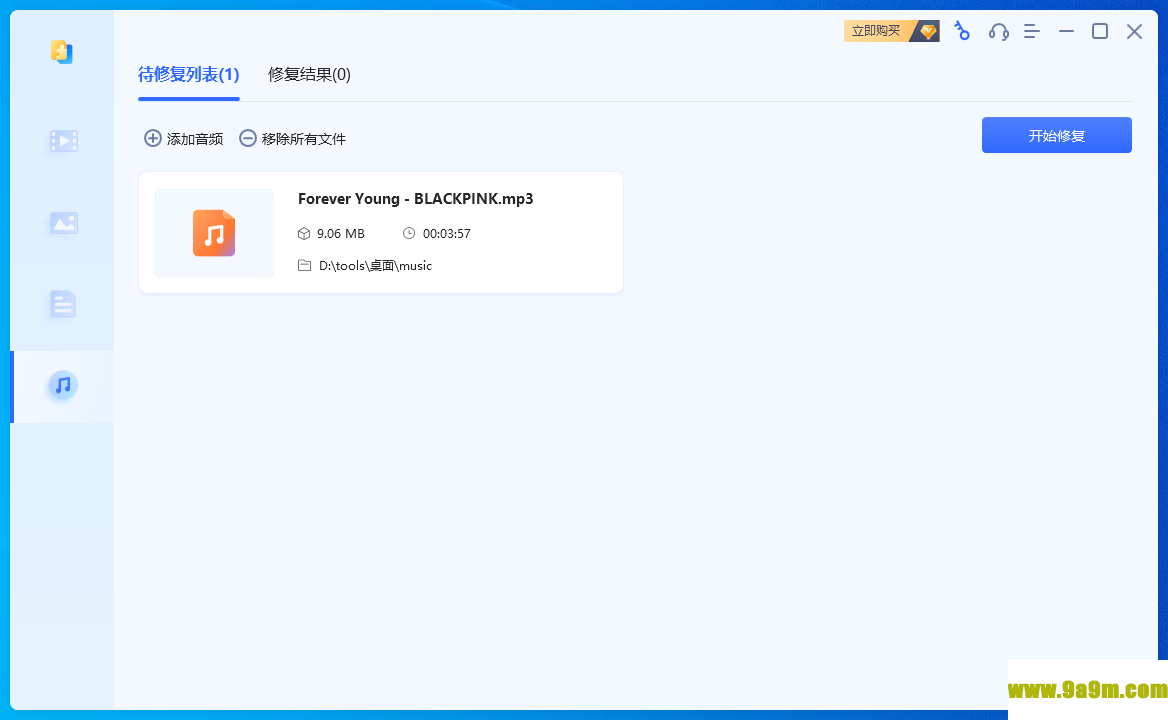The height and width of the screenshot is (720, 1168).
Task: Click 立即购买 buy now button
Action: (x=892, y=31)
